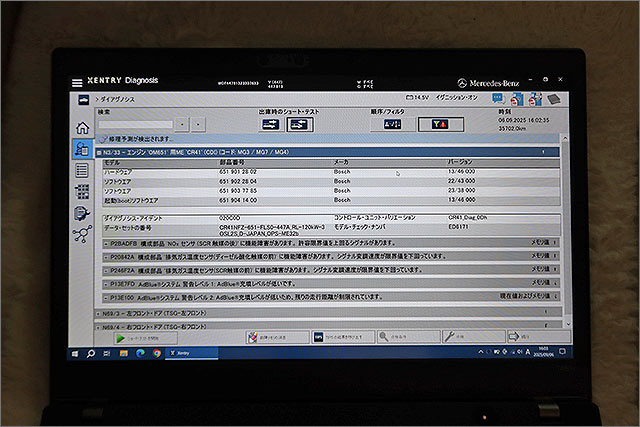Open the network nodes sidebar icon
The width and height of the screenshot is (640, 427).
point(82,234)
